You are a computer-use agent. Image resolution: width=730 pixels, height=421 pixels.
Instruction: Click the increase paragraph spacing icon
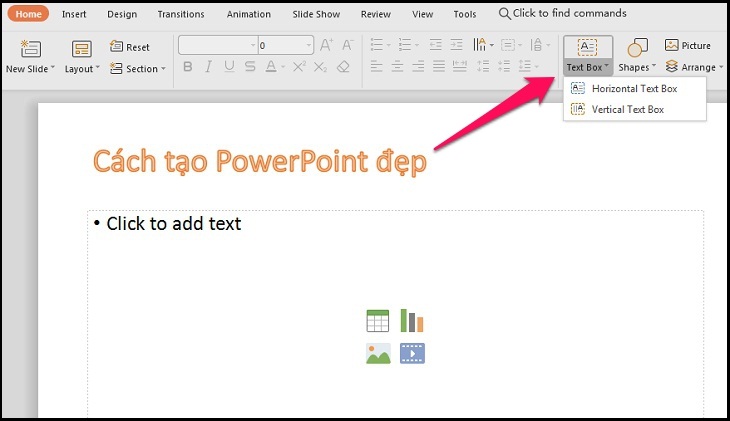[483, 67]
